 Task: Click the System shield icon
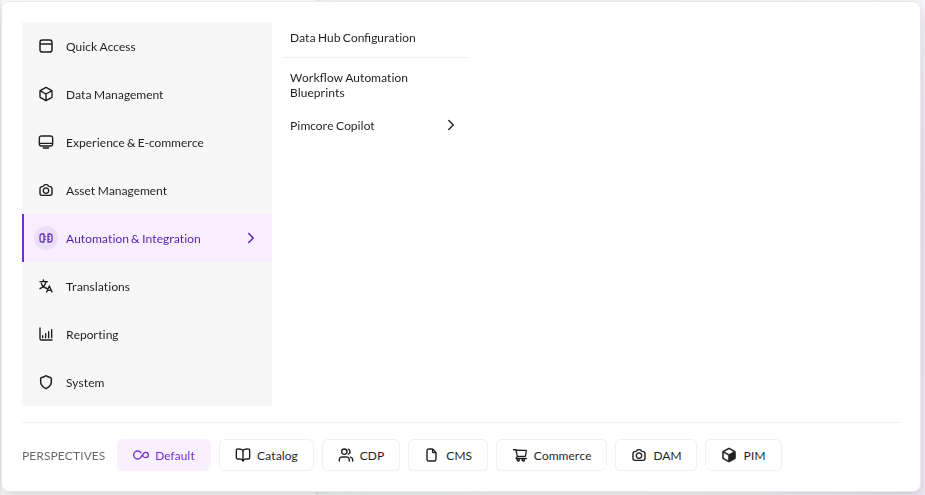click(46, 382)
